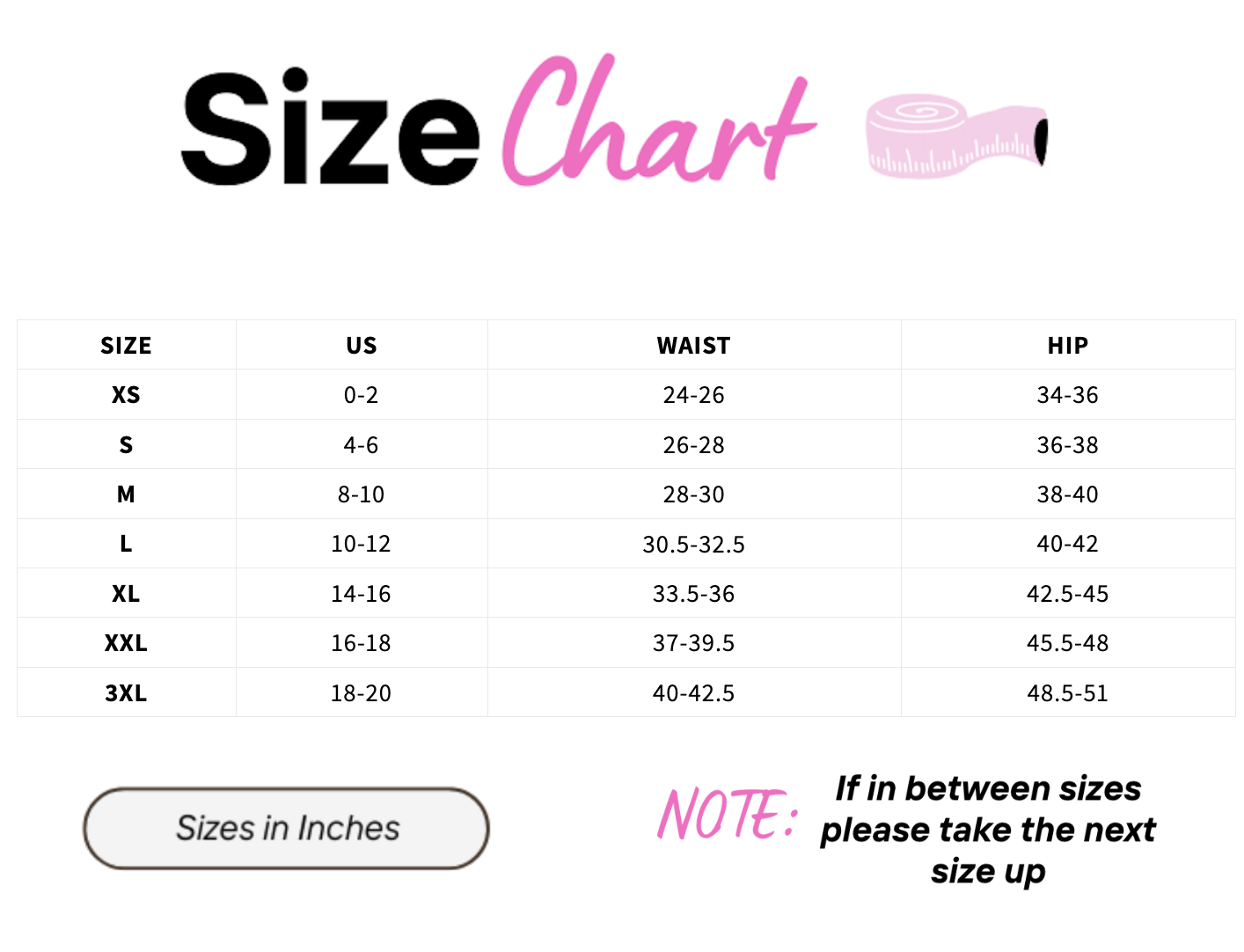The width and height of the screenshot is (1244, 952).
Task: Click hip value 42.5-45
Action: coord(1067,594)
